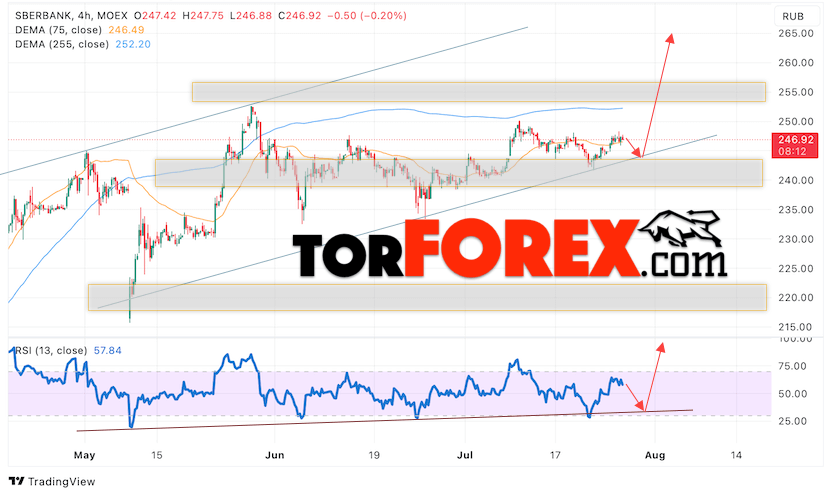Click the current price label 246.92
832x496 pixels.
796,140
